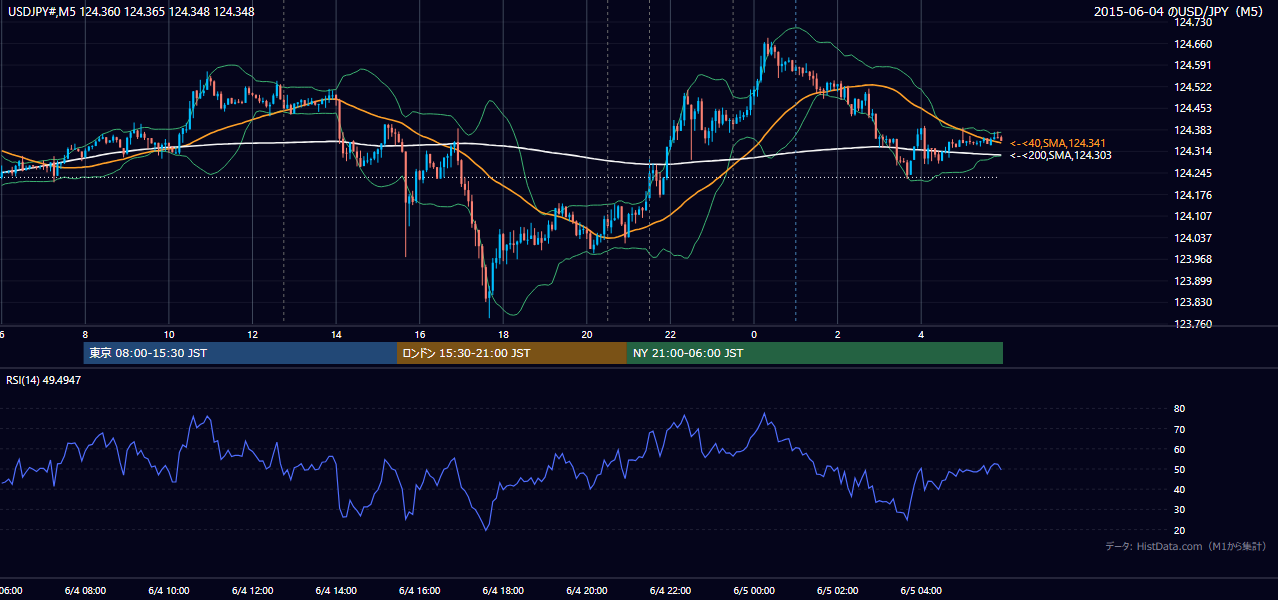The image size is (1278, 600).
Task: Click price axis value 124.453
Action: [1194, 108]
